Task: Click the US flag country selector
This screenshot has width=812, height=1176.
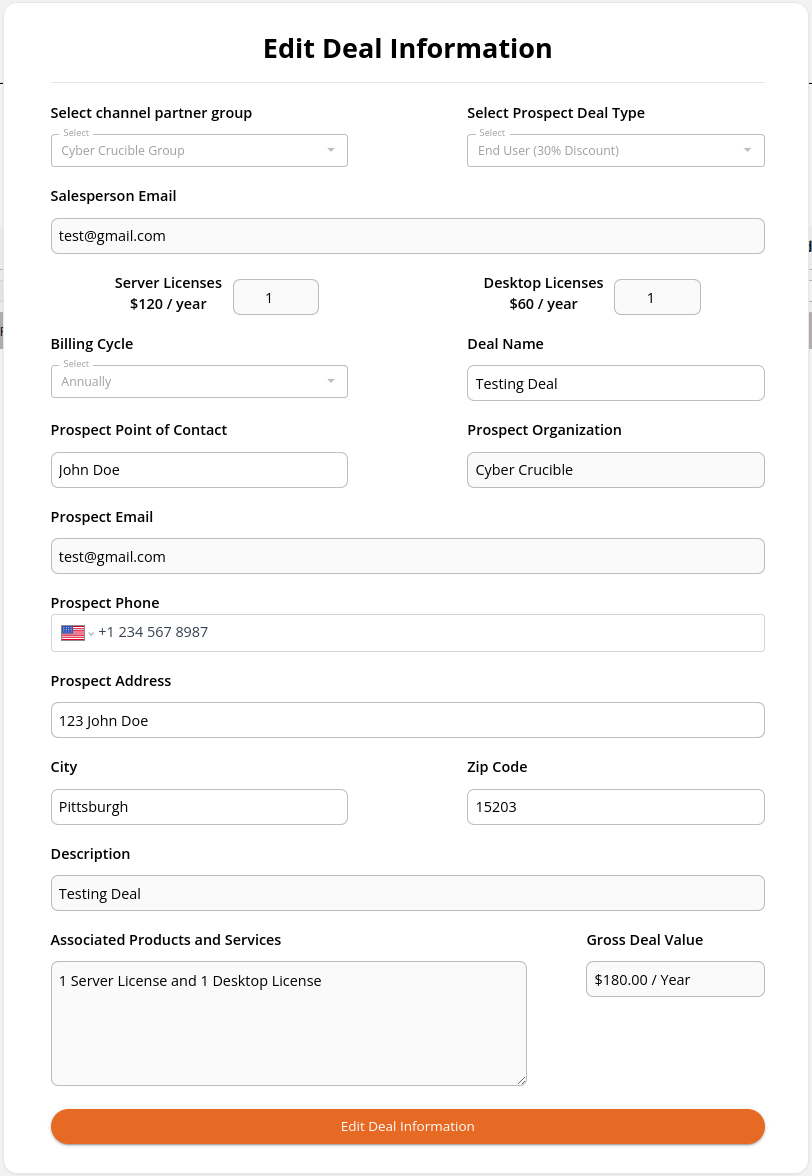Action: [x=77, y=633]
